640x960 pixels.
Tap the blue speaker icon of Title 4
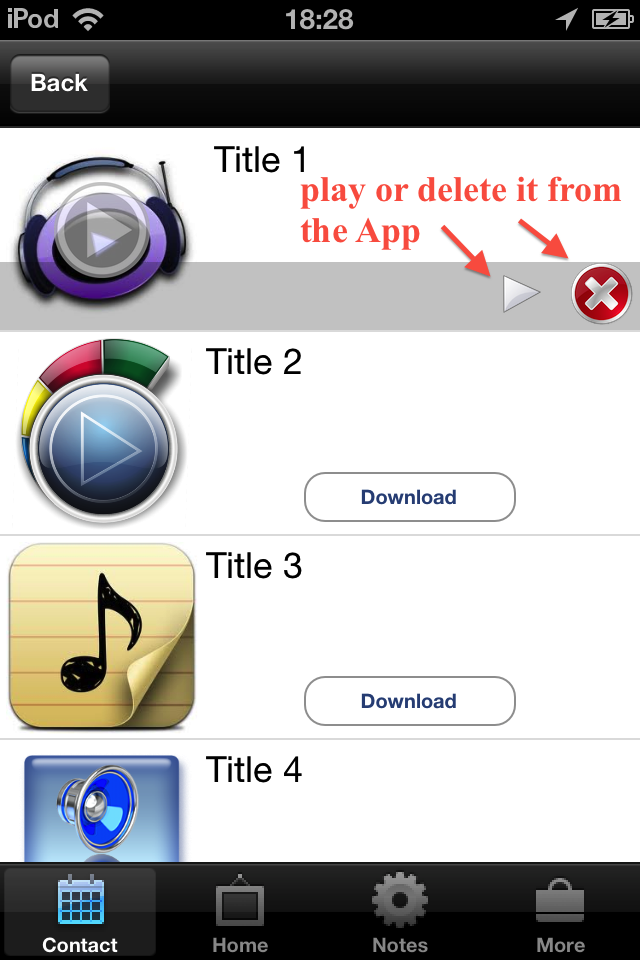click(102, 808)
